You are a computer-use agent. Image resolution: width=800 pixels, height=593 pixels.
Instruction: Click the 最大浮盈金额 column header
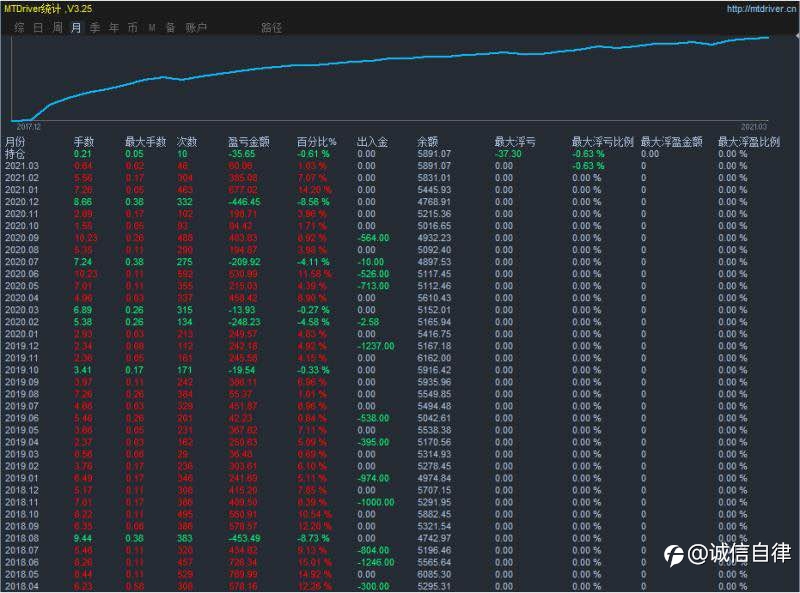pos(672,142)
